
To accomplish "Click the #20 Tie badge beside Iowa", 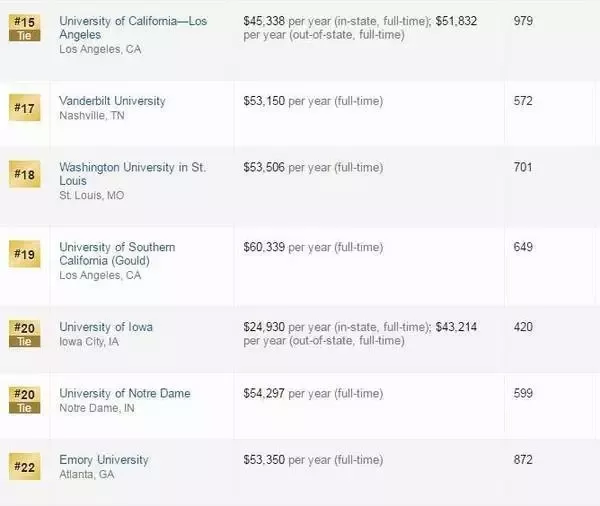I will [x=24, y=334].
